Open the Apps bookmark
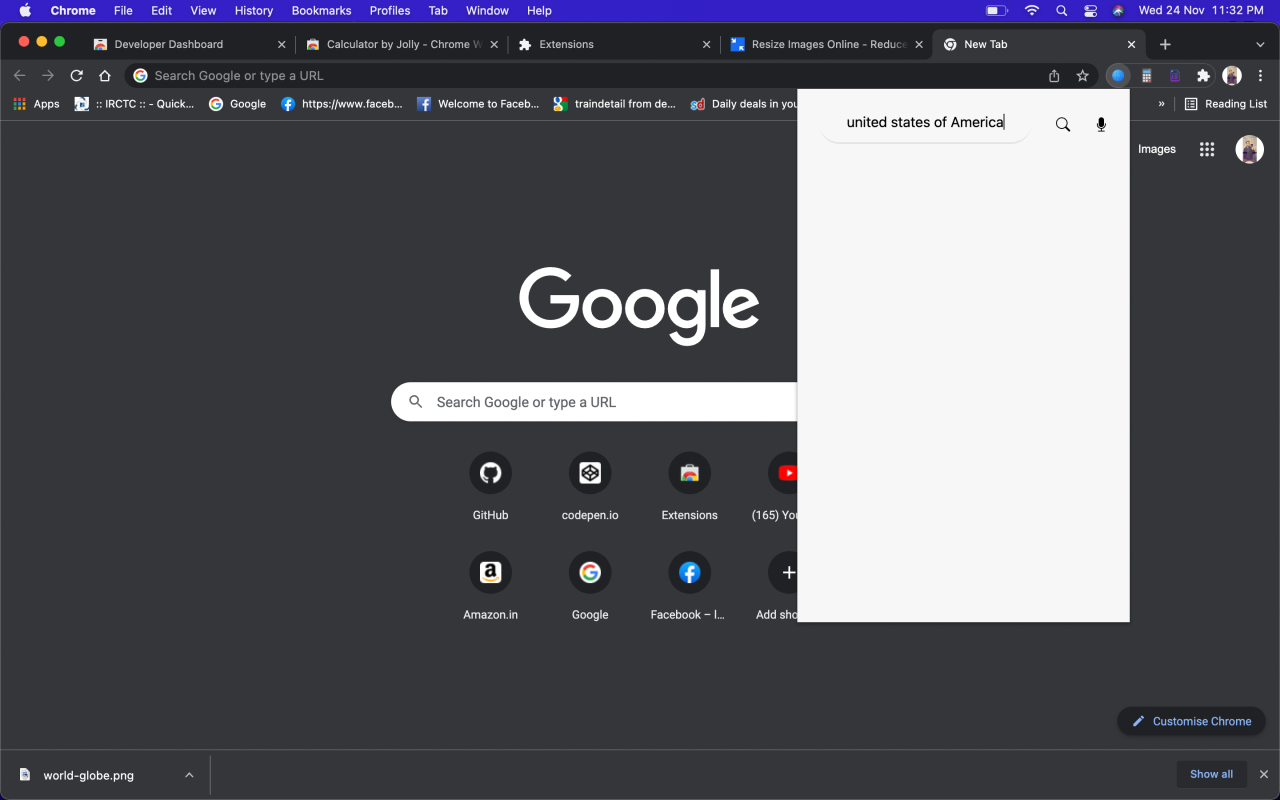 [x=36, y=104]
